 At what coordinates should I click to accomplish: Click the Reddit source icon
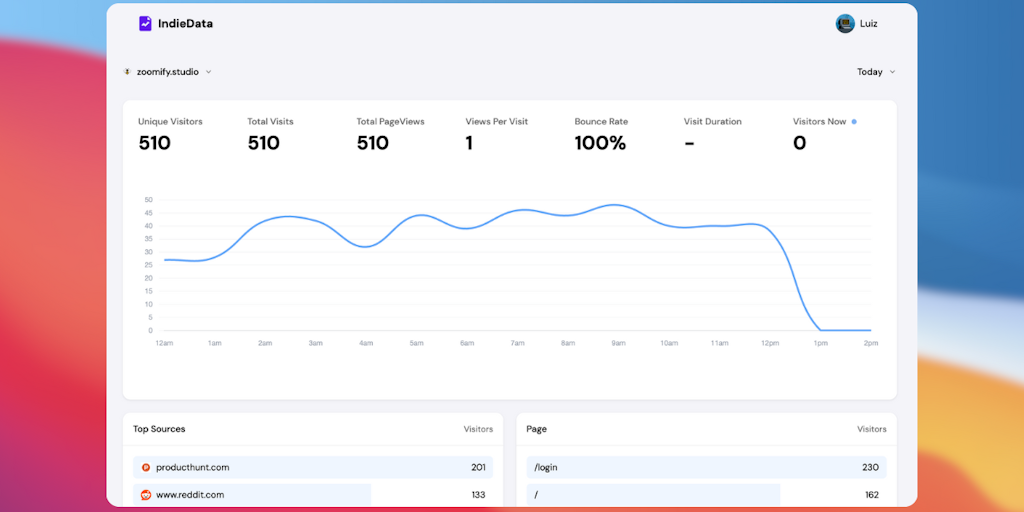tap(146, 495)
